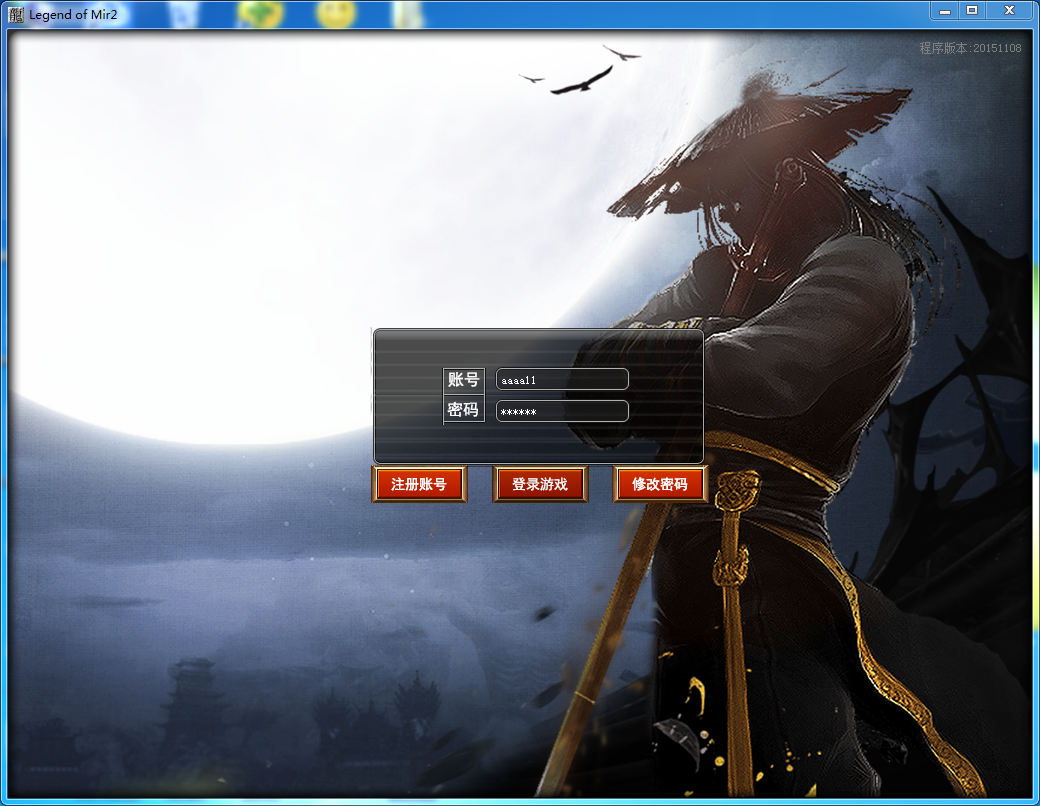Image resolution: width=1040 pixels, height=806 pixels.
Task: Click the 密码 label
Action: (x=463, y=410)
